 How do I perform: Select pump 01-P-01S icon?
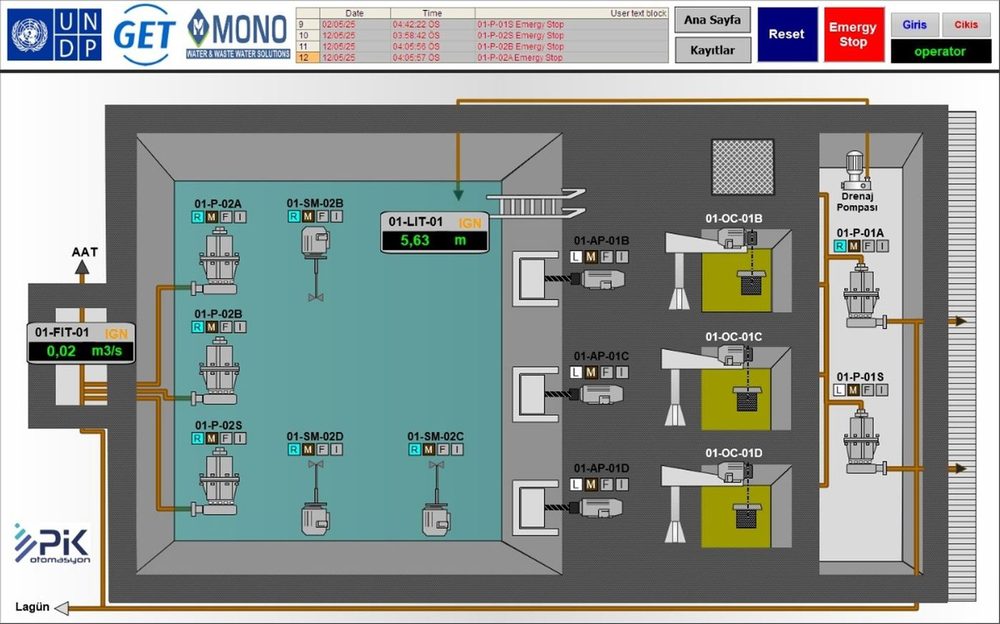(865, 442)
